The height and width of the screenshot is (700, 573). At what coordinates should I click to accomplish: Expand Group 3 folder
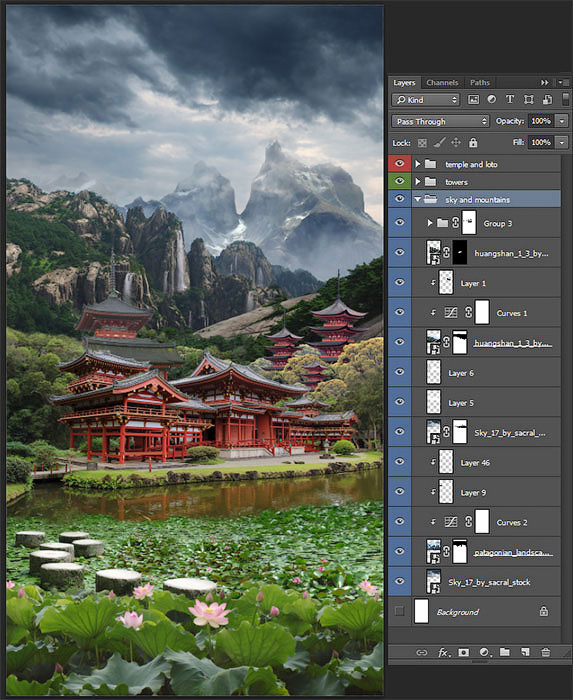click(x=430, y=223)
